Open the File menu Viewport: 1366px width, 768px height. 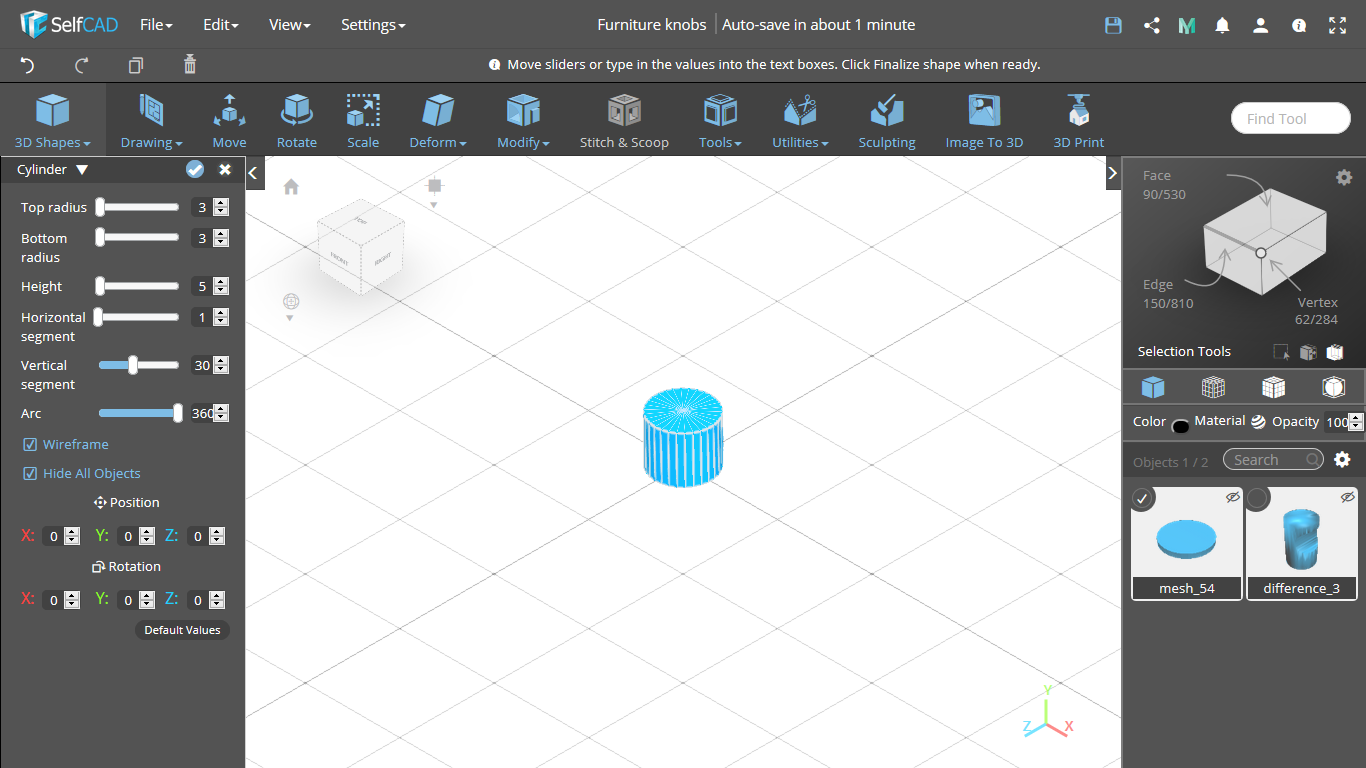[156, 25]
